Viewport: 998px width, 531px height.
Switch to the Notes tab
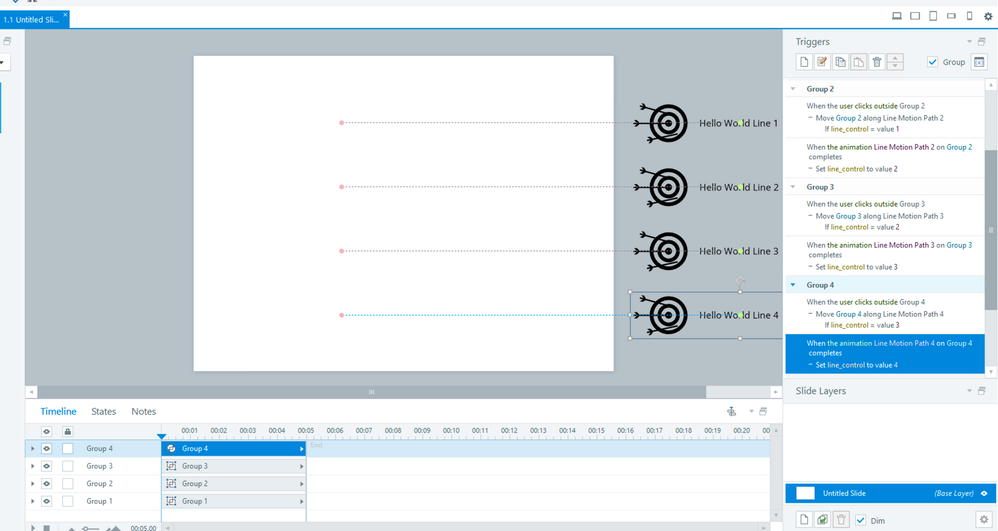coord(143,411)
